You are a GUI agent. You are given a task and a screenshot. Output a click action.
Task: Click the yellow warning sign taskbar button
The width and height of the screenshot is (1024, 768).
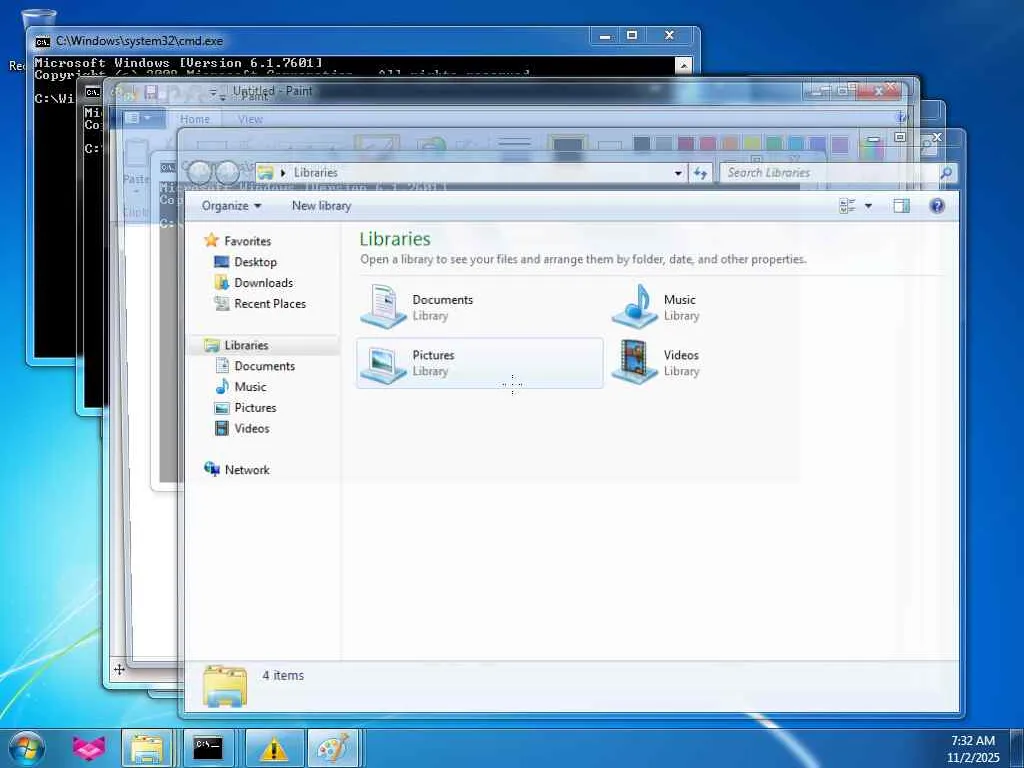pyautogui.click(x=274, y=748)
